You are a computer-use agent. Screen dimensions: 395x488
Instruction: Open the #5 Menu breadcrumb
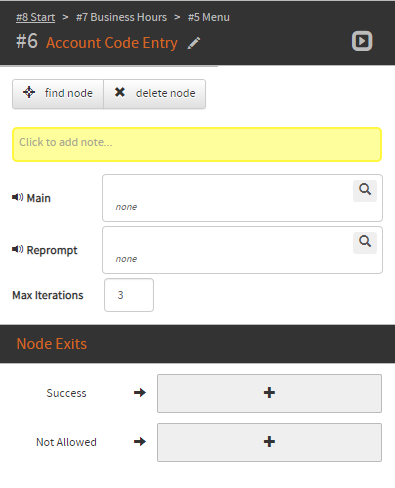click(x=209, y=17)
